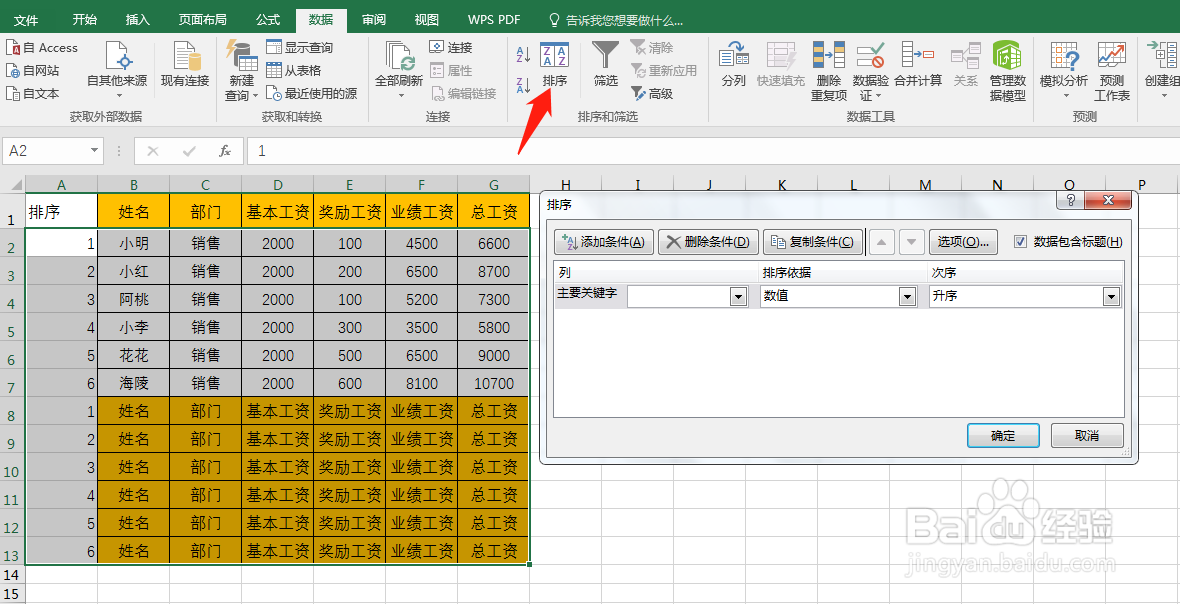Confirm sort with 确定 button
The height and width of the screenshot is (604, 1180).
pyautogui.click(x=1003, y=436)
